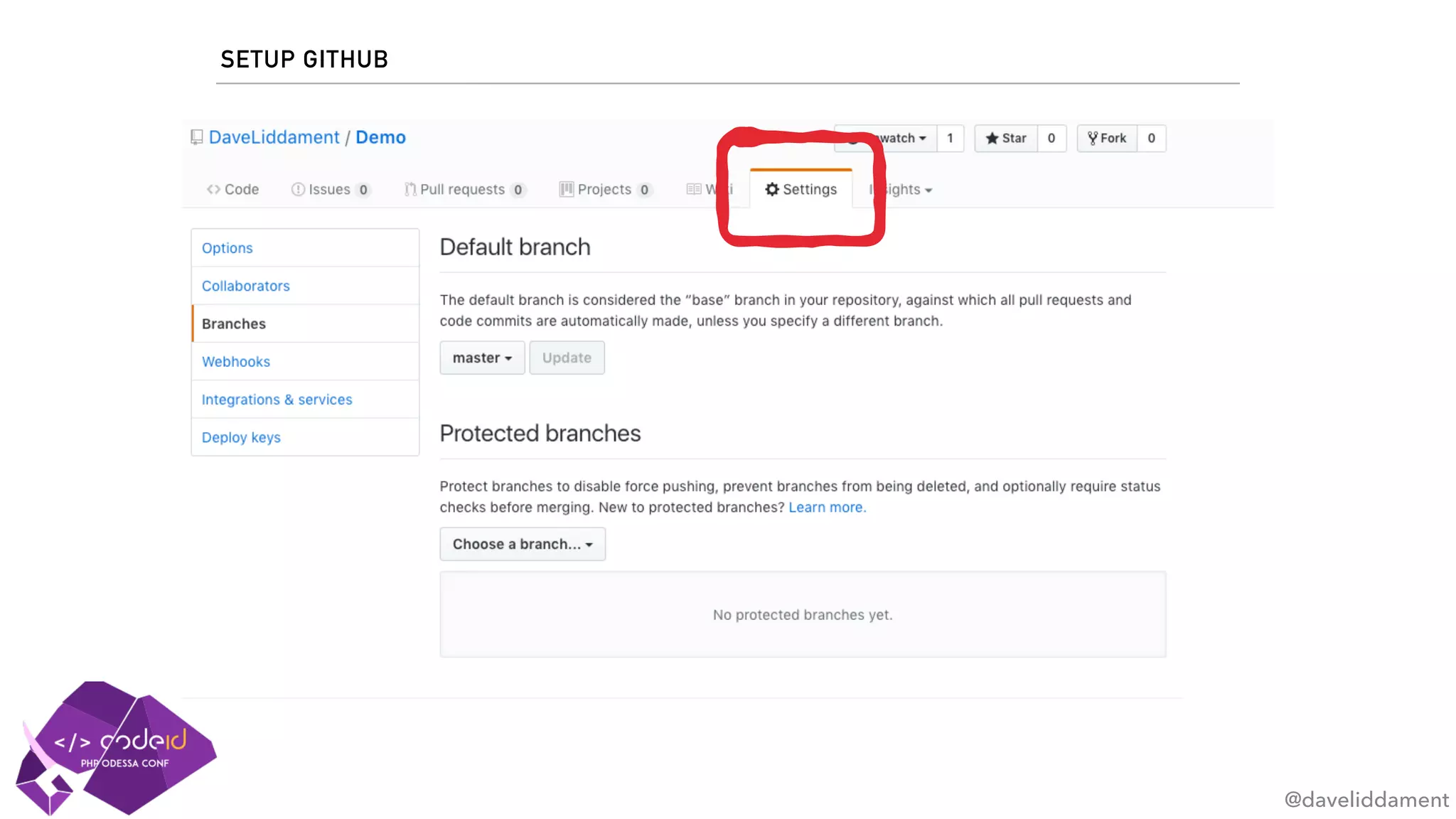Open Deploy keys in settings sidebar
The height and width of the screenshot is (819, 1456).
(x=305, y=437)
